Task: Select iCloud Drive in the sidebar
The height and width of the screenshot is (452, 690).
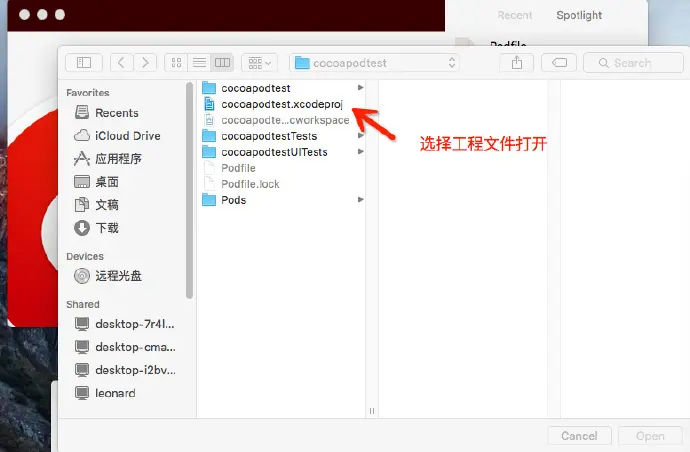Action: [117, 136]
